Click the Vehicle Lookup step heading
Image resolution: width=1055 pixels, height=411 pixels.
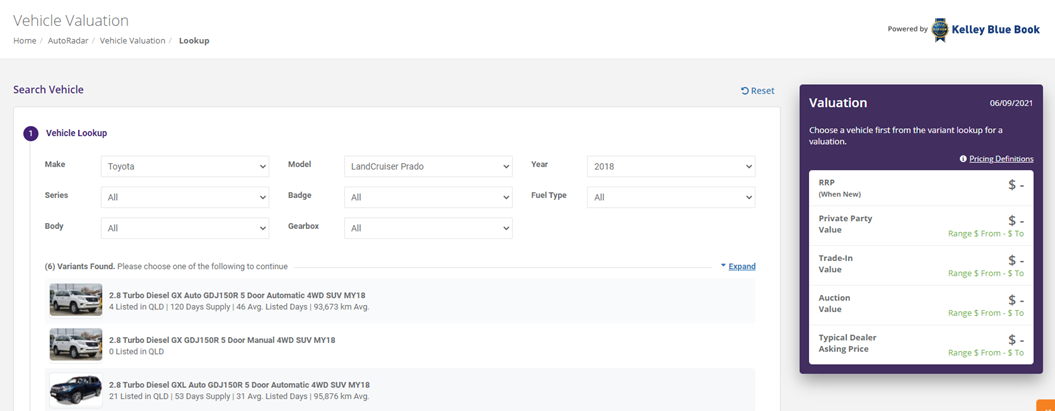(x=76, y=133)
